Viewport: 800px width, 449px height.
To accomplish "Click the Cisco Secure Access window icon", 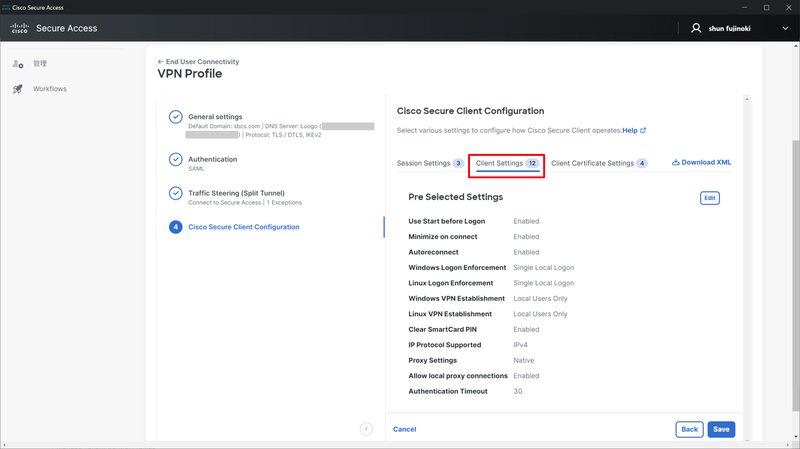I will coord(6,7).
